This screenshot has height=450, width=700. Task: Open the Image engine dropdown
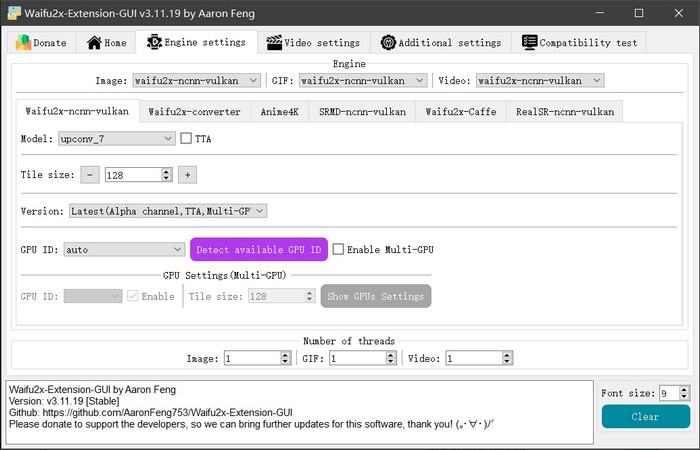tap(196, 80)
